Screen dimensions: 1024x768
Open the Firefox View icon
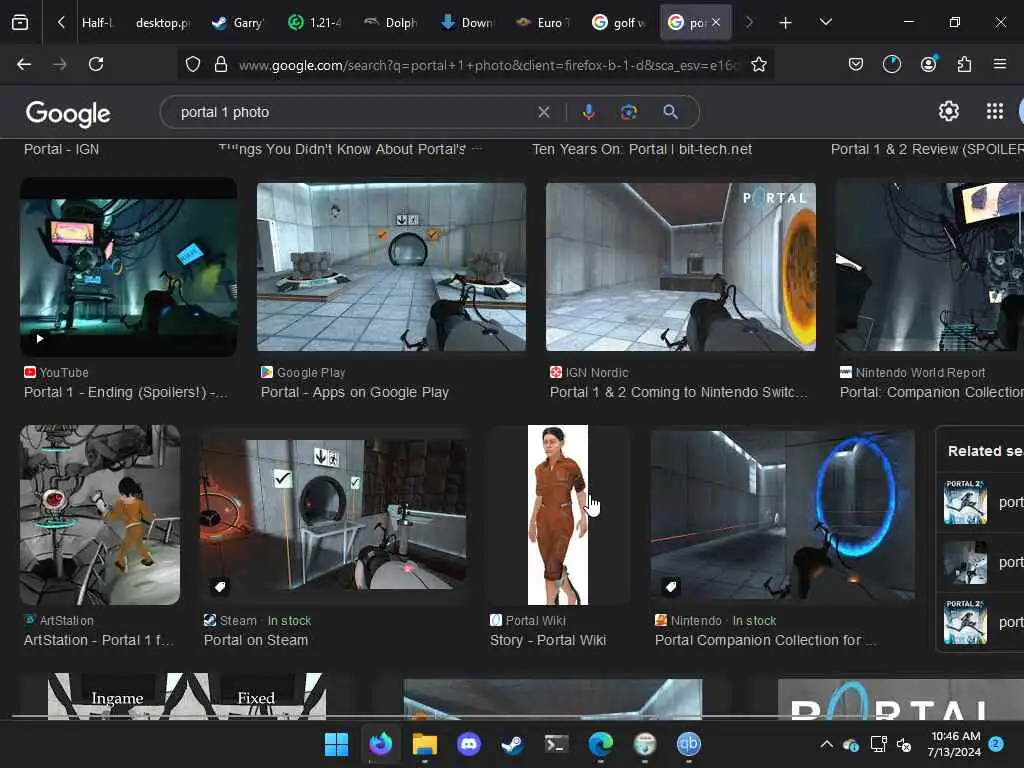20,23
